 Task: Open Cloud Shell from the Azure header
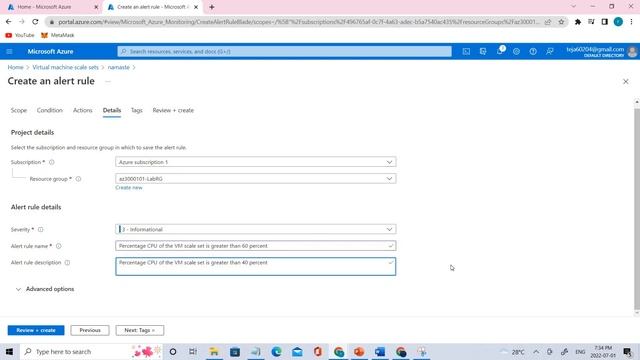466,51
